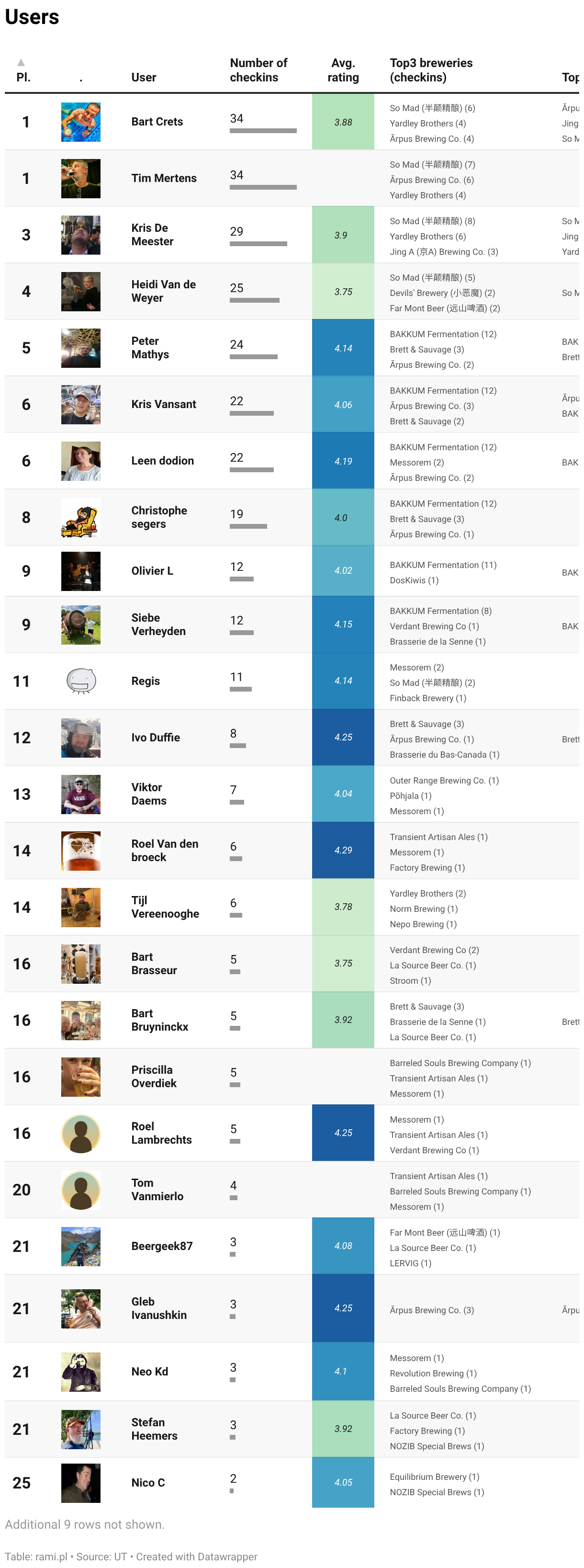The height and width of the screenshot is (1568, 584).
Task: Click the Kris Vansant user name
Action: (164, 404)
